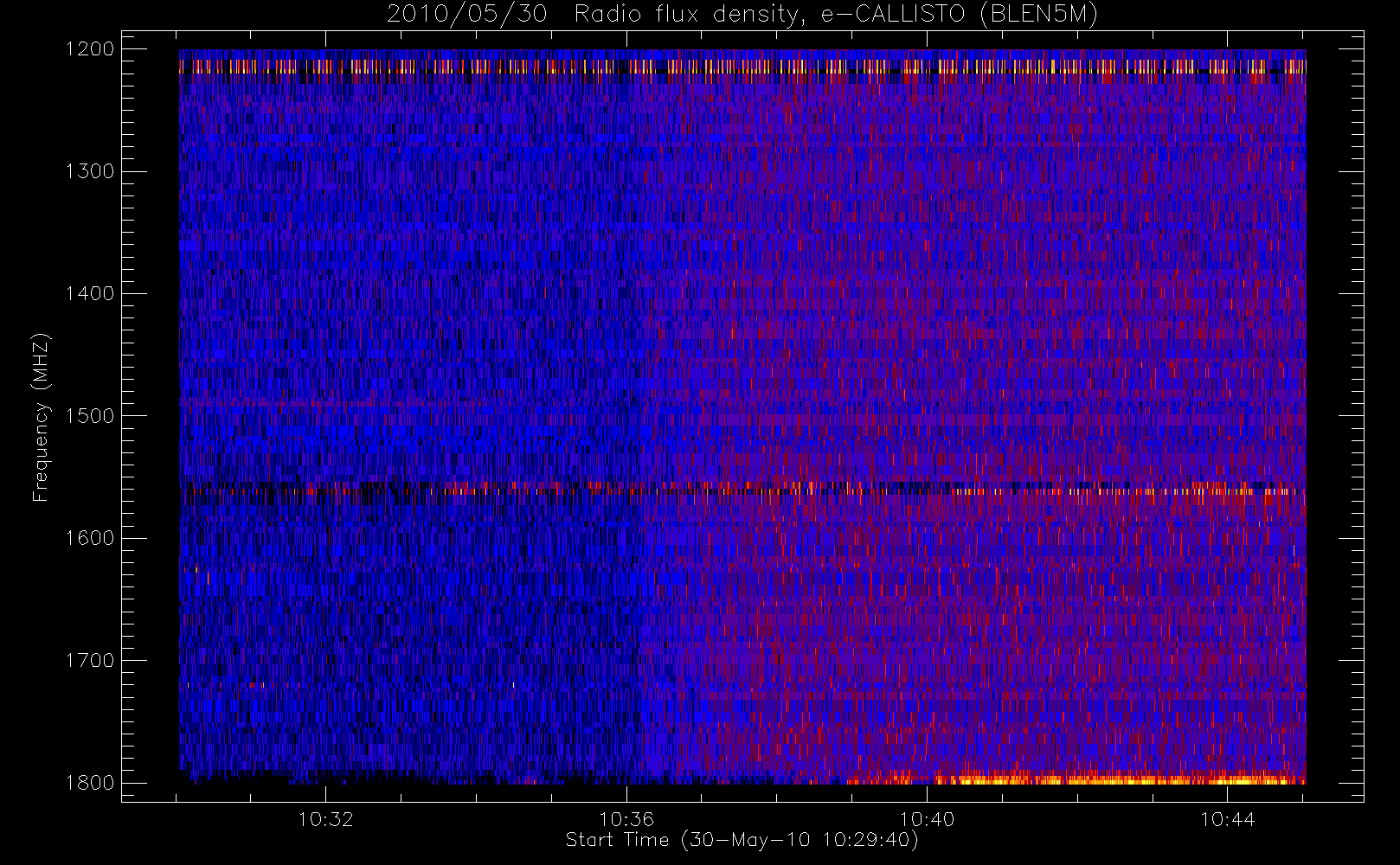
Task: Click the 'Start Time (30-May-10 10:29:40)' label
Action: click(742, 840)
